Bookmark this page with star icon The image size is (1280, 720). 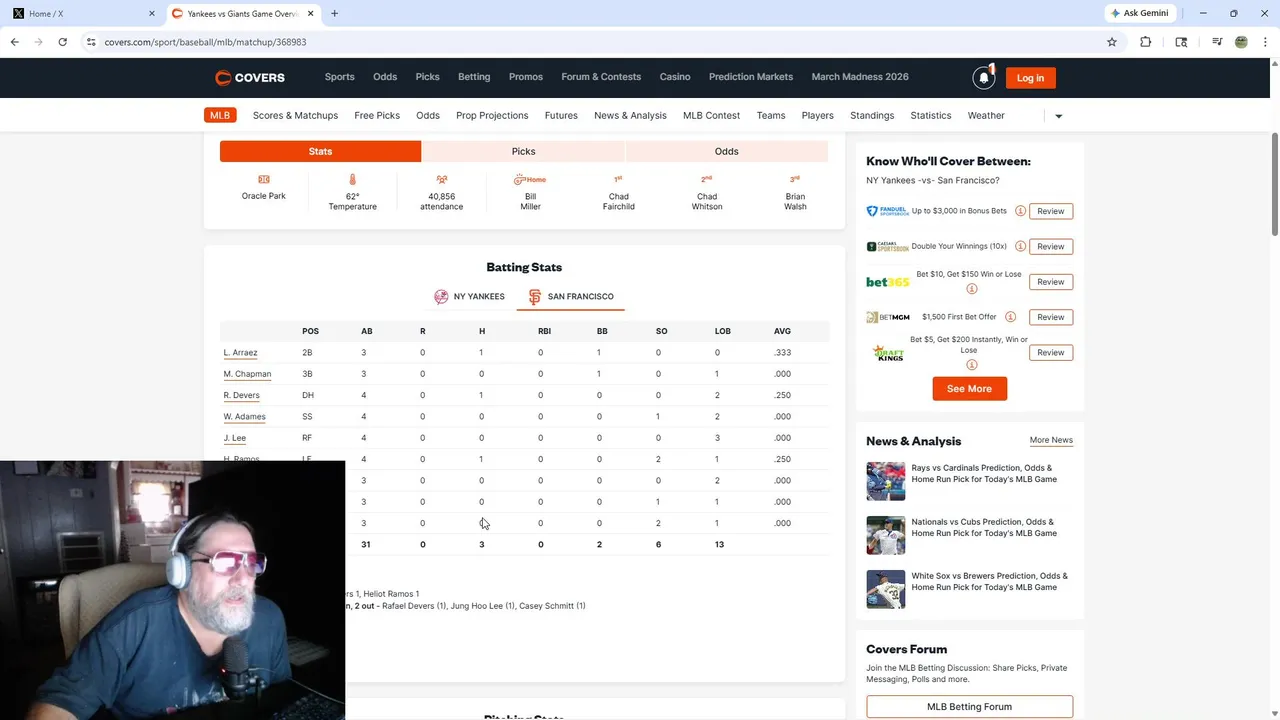pos(1112,42)
